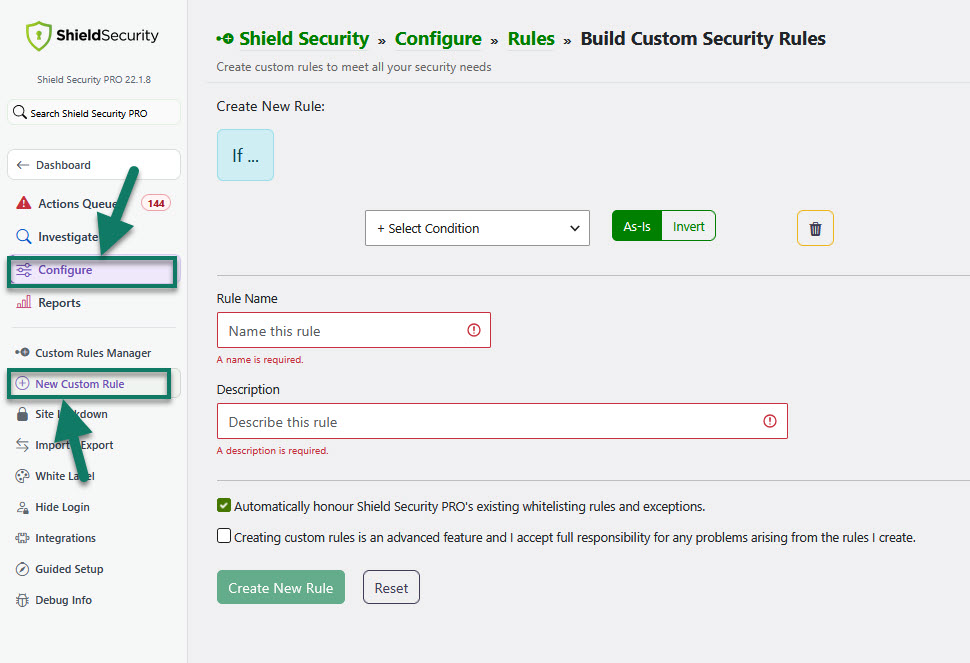The width and height of the screenshot is (970, 663).
Task: Click the ShieldSecurity logo
Action: pyautogui.click(x=93, y=36)
